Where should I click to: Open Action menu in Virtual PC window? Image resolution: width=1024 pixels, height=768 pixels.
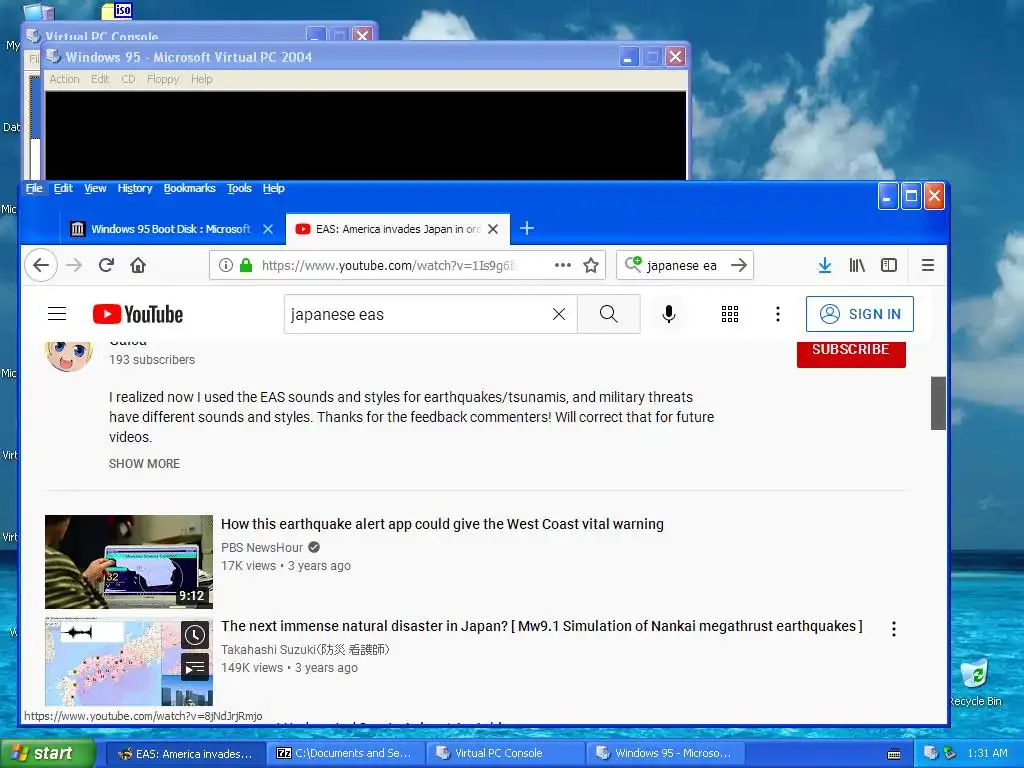(x=65, y=79)
